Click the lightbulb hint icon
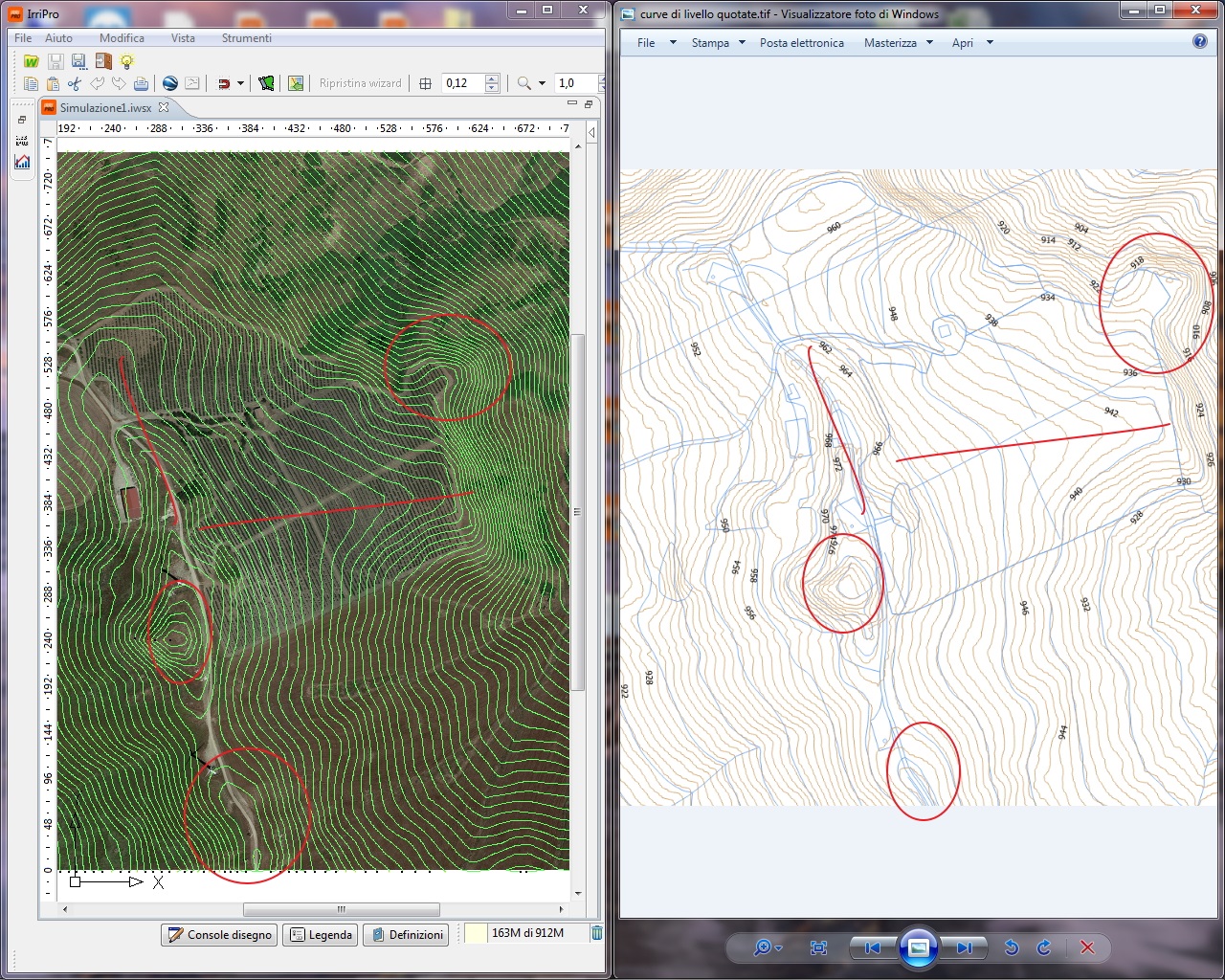This screenshot has width=1225, height=980. click(x=126, y=61)
